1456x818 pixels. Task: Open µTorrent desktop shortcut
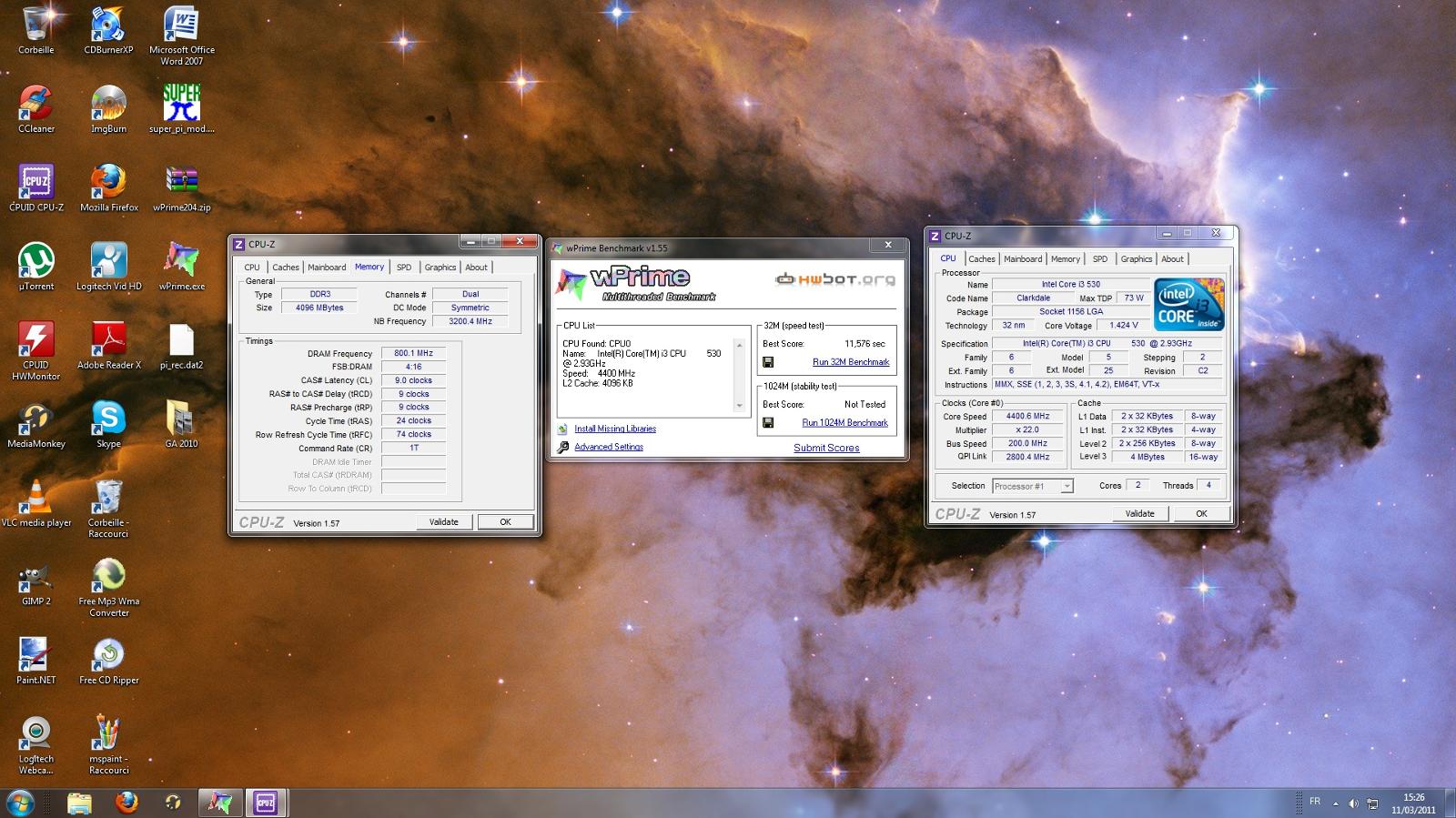click(36, 267)
